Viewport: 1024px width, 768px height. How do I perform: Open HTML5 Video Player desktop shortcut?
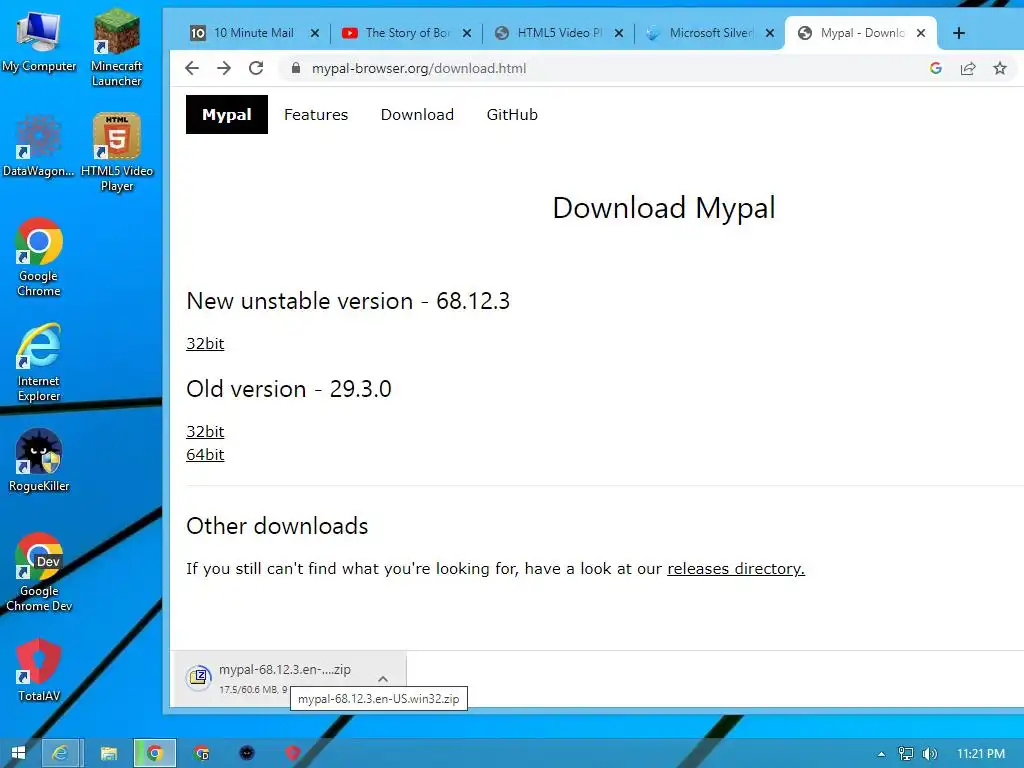pos(117,152)
